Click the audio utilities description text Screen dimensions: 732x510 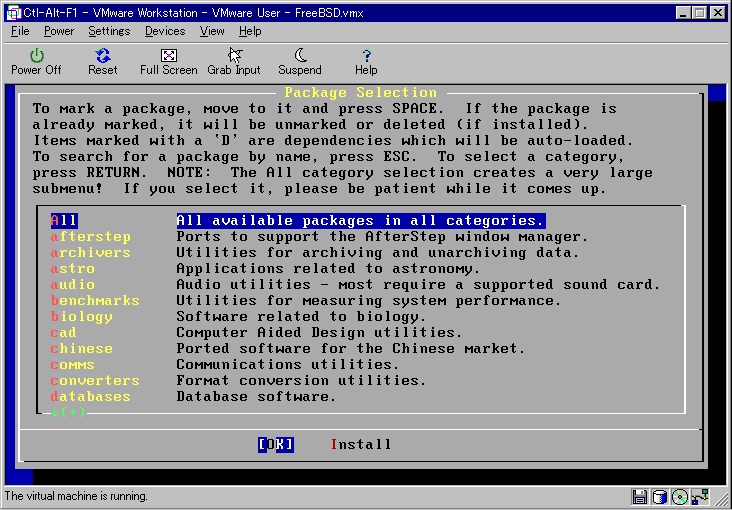pos(418,285)
